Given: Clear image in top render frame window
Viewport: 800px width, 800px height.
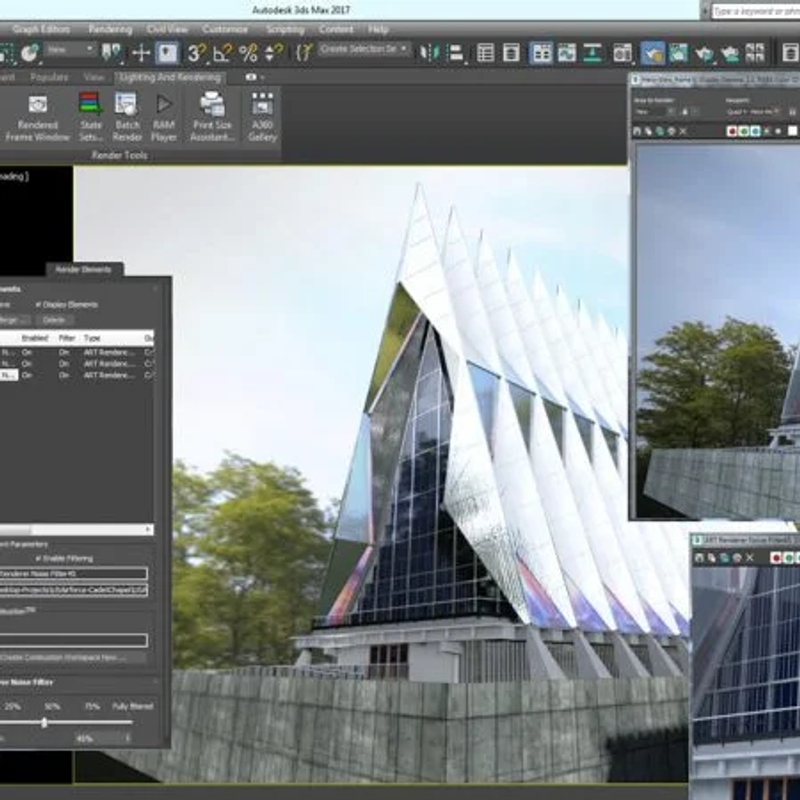Looking at the screenshot, I should coord(683,131).
